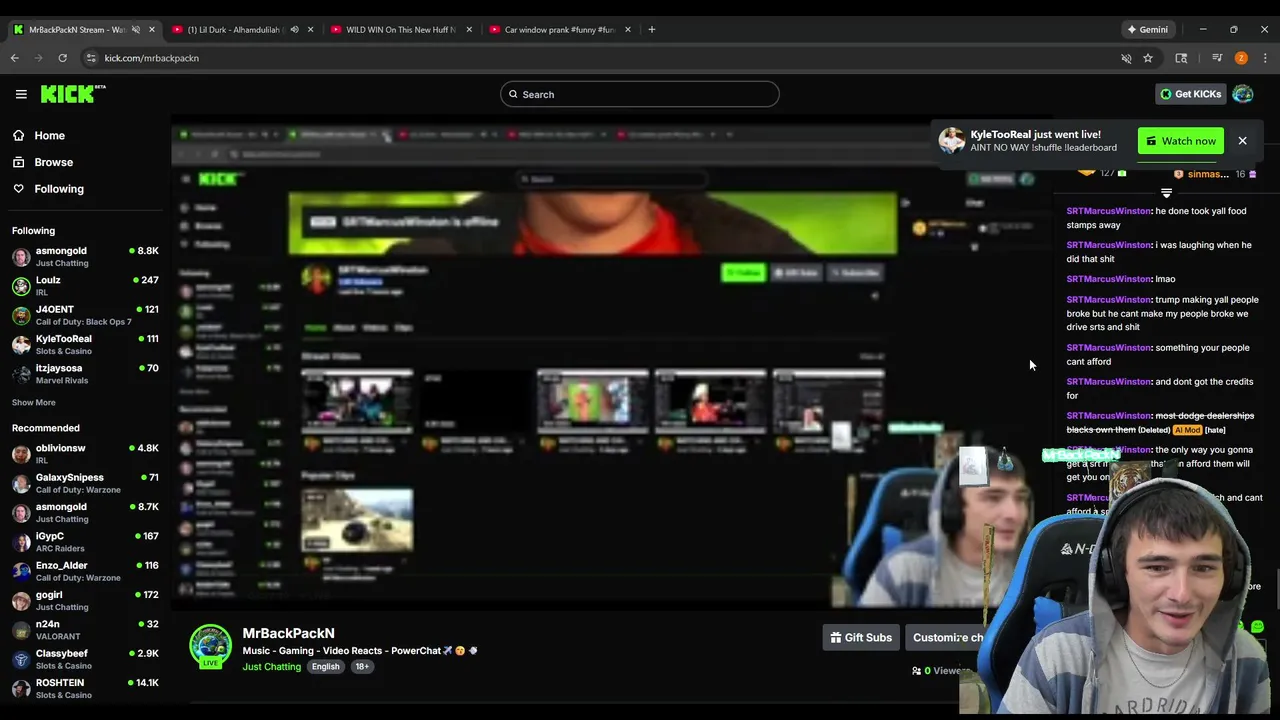
Task: Click the AI Mod badge in chat
Action: [1187, 430]
